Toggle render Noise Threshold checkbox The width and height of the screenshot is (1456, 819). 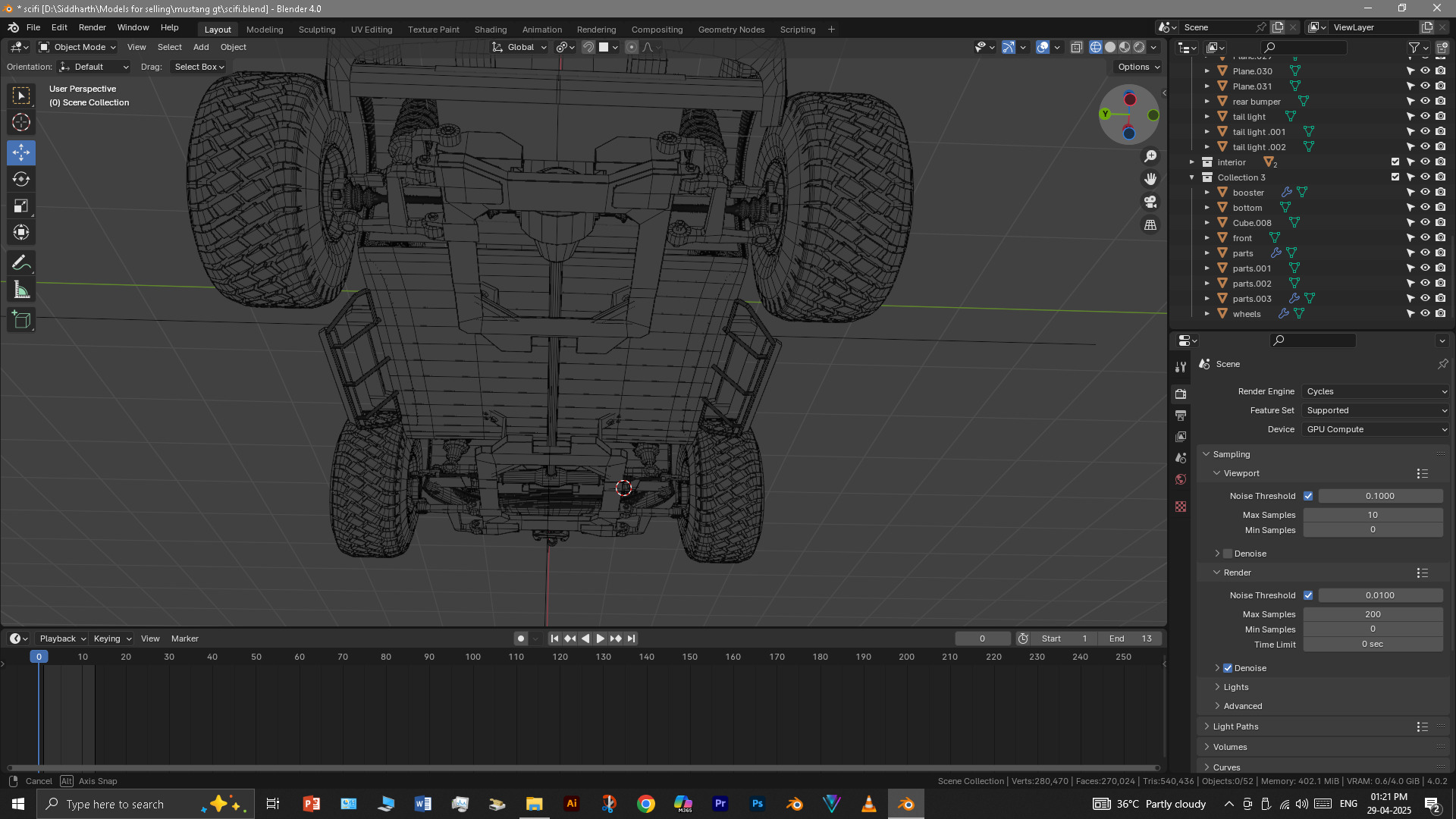tap(1308, 595)
